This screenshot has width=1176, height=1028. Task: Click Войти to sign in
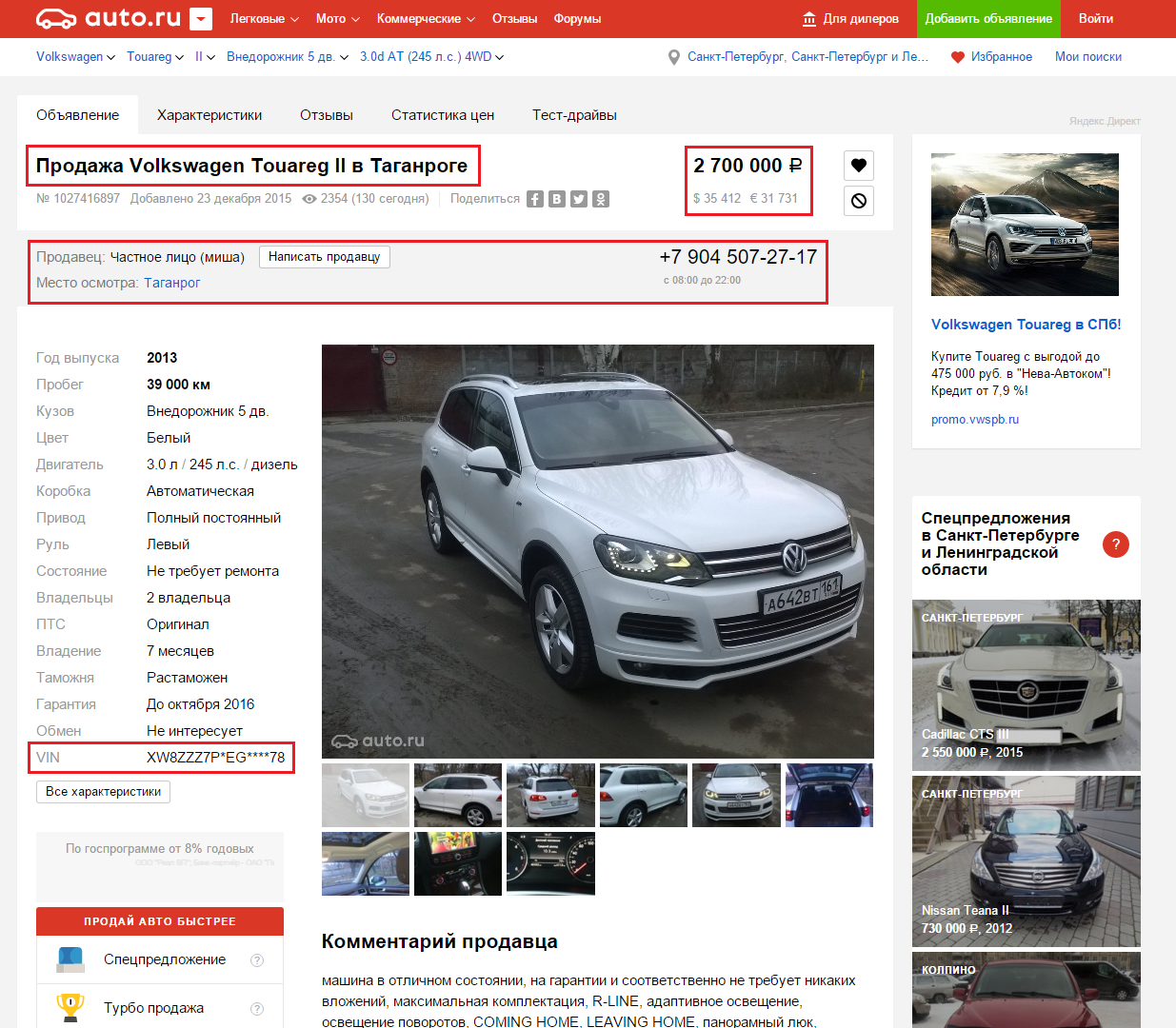[1096, 19]
